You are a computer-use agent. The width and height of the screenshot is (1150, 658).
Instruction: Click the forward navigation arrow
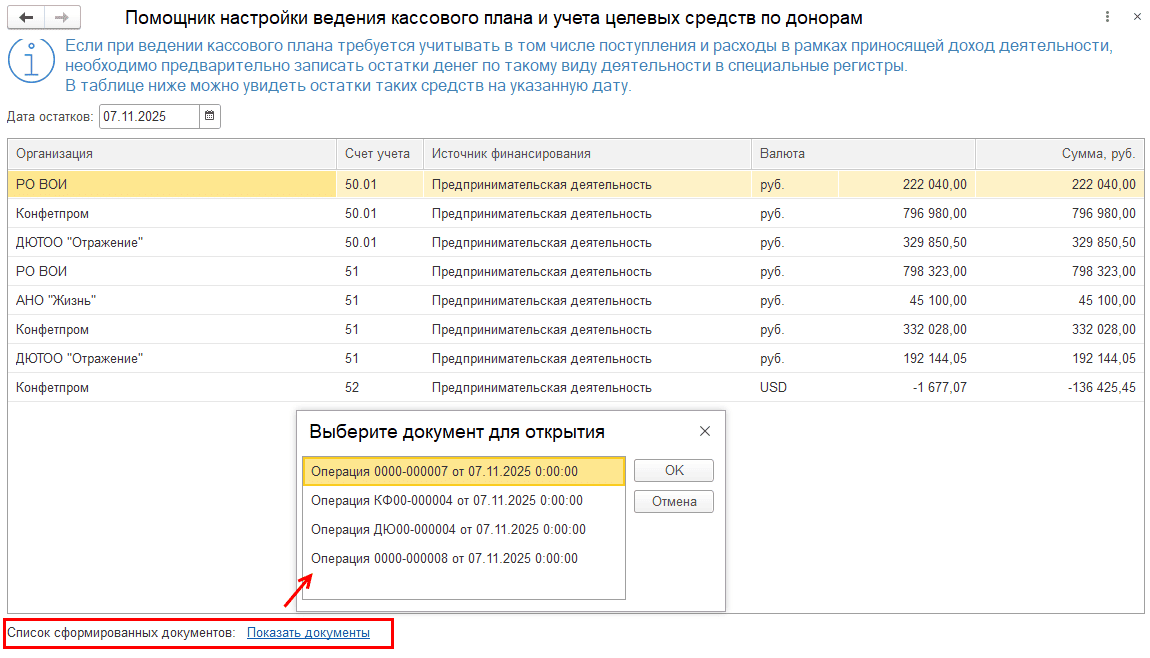(x=62, y=18)
